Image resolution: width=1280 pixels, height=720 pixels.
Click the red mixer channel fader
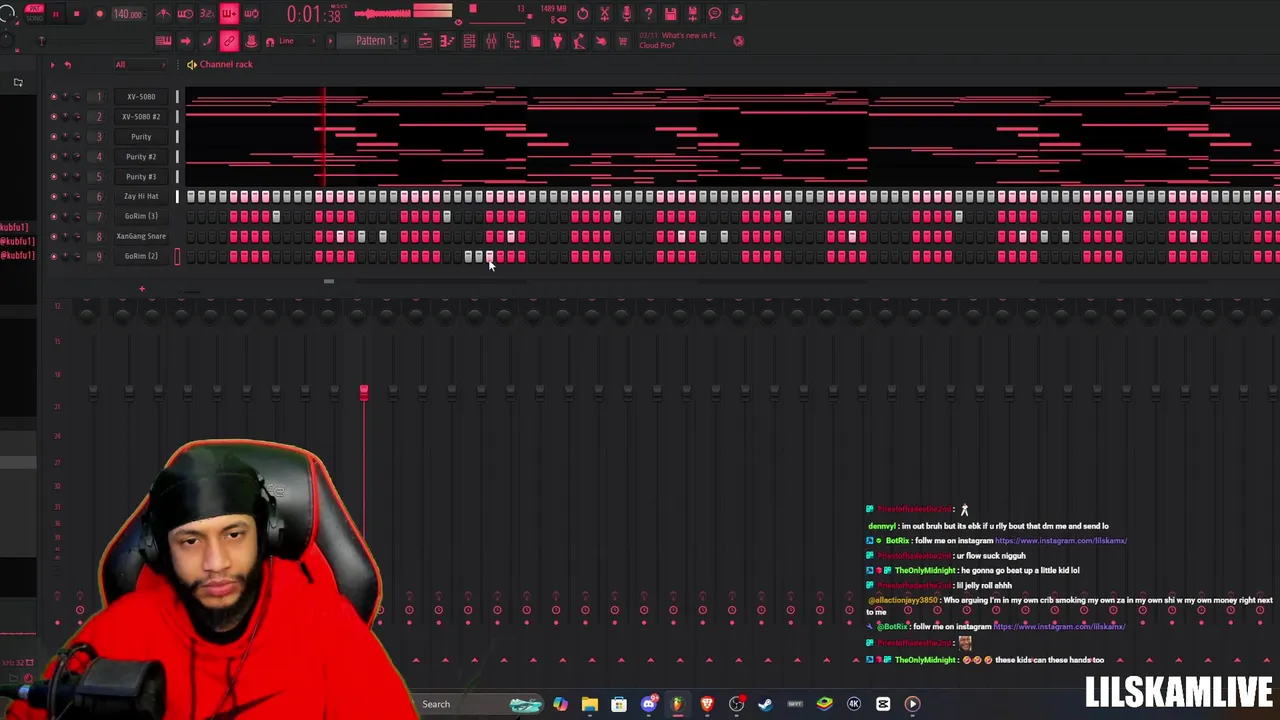pyautogui.click(x=364, y=393)
